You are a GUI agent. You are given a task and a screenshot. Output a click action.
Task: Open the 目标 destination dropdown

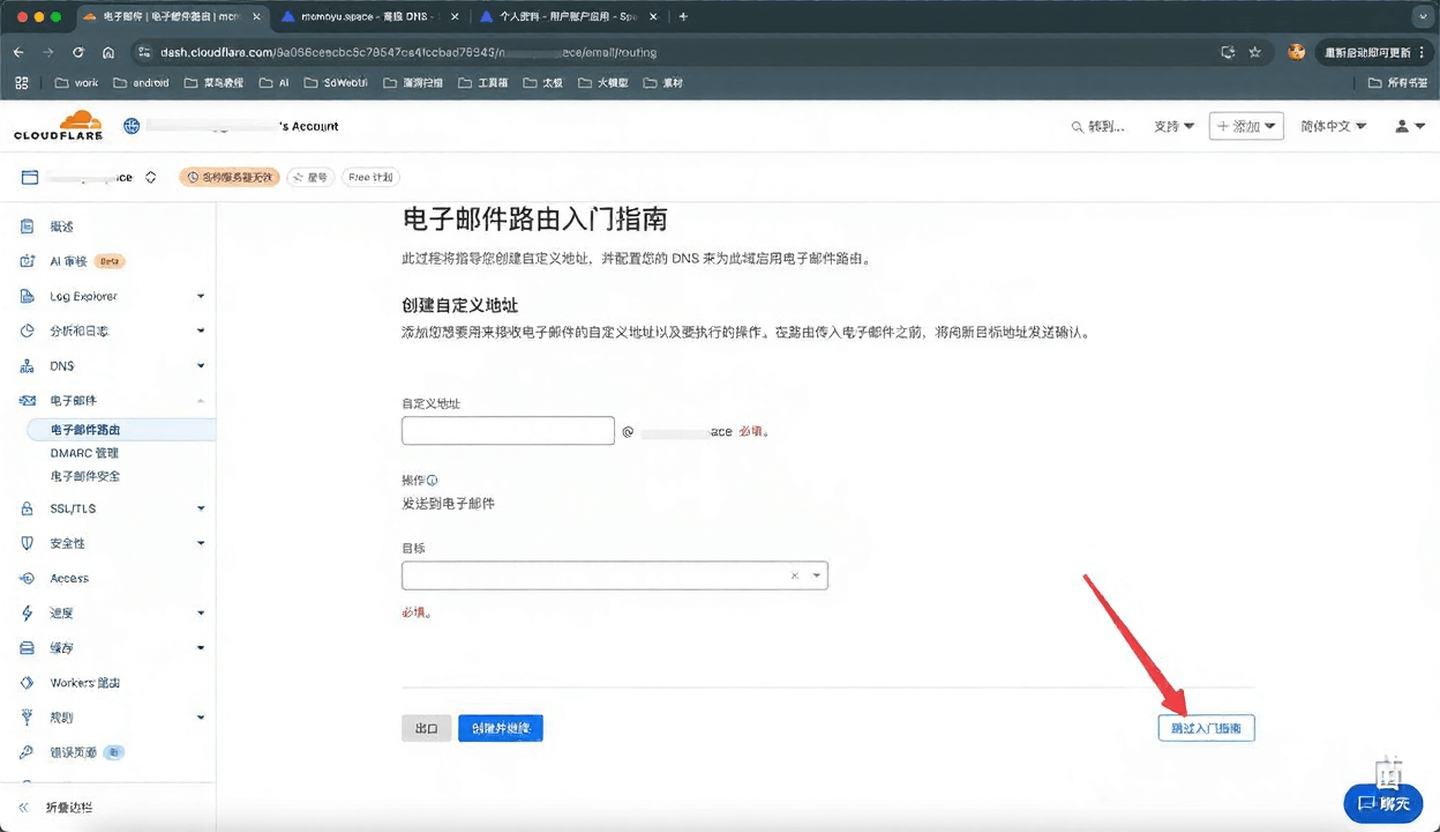(x=817, y=576)
